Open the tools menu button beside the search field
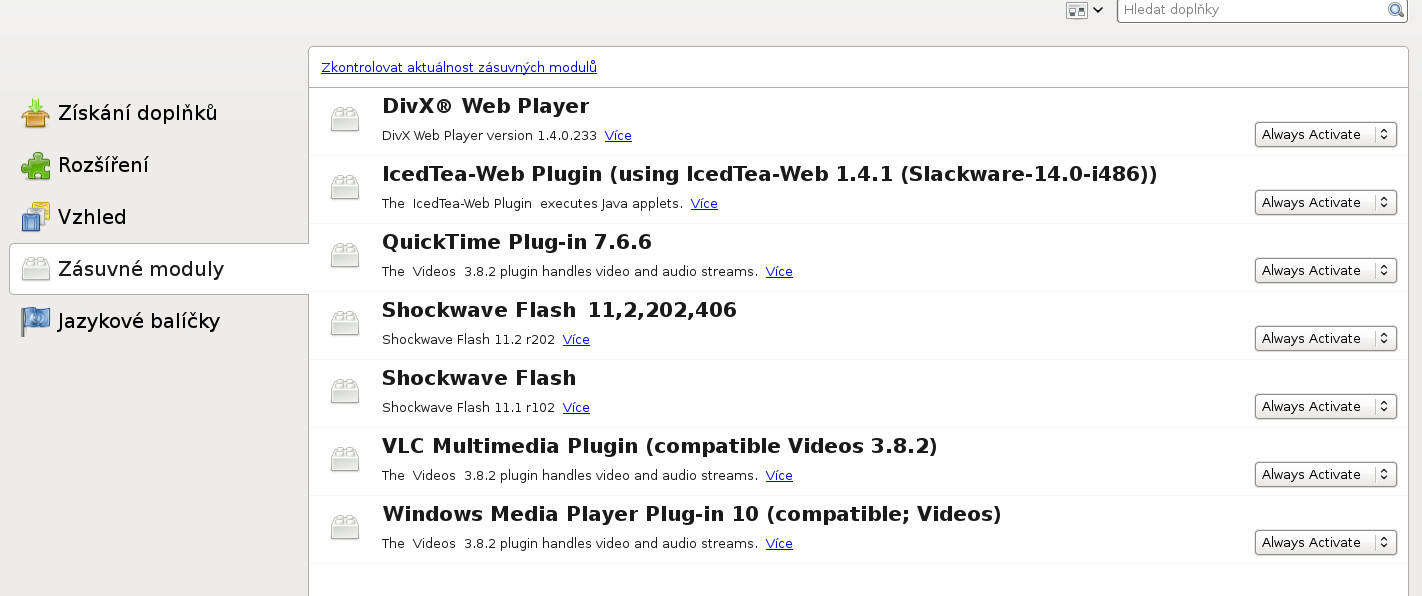 (x=1085, y=10)
